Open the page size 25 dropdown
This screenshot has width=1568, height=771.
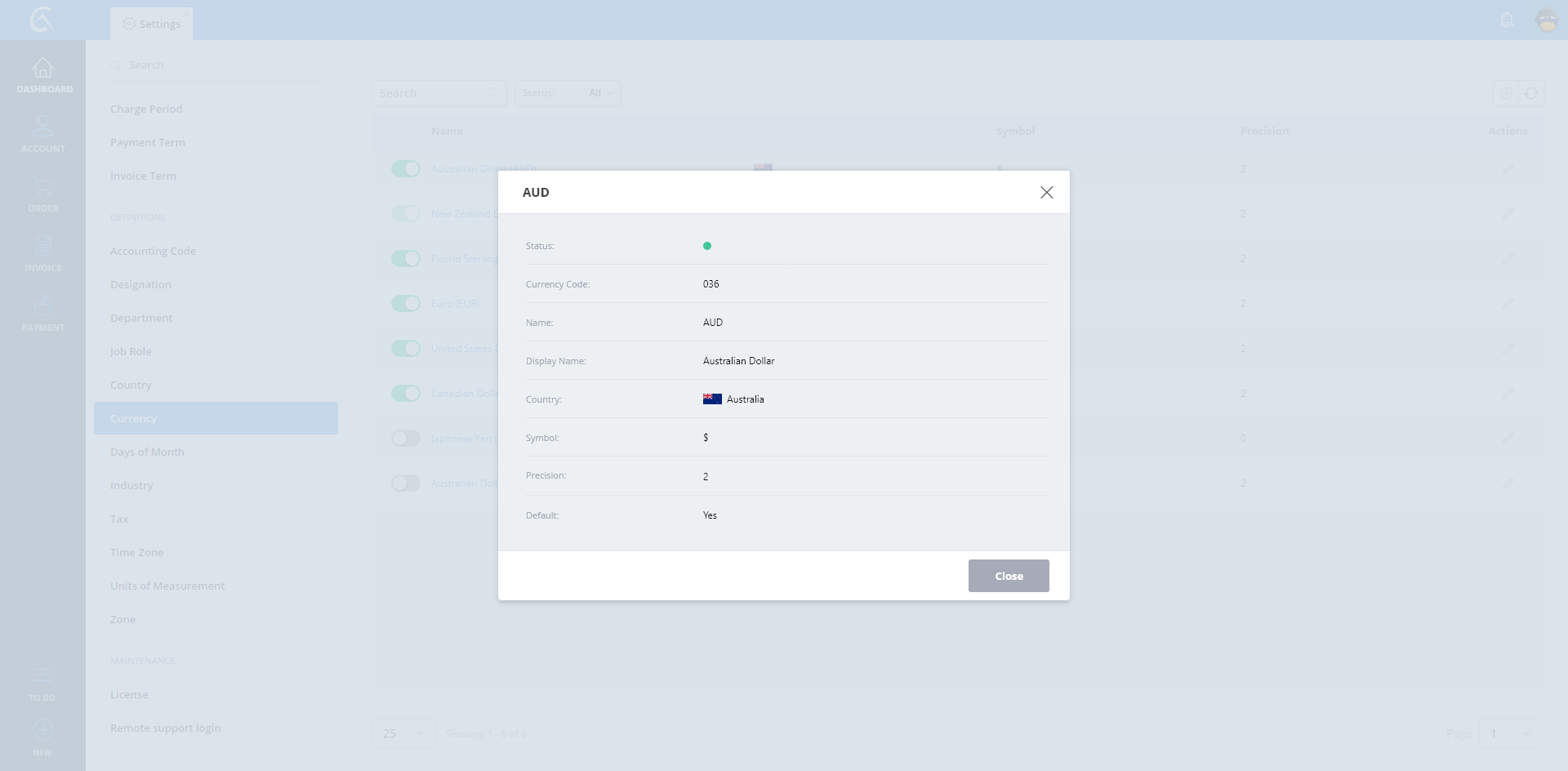click(x=403, y=733)
